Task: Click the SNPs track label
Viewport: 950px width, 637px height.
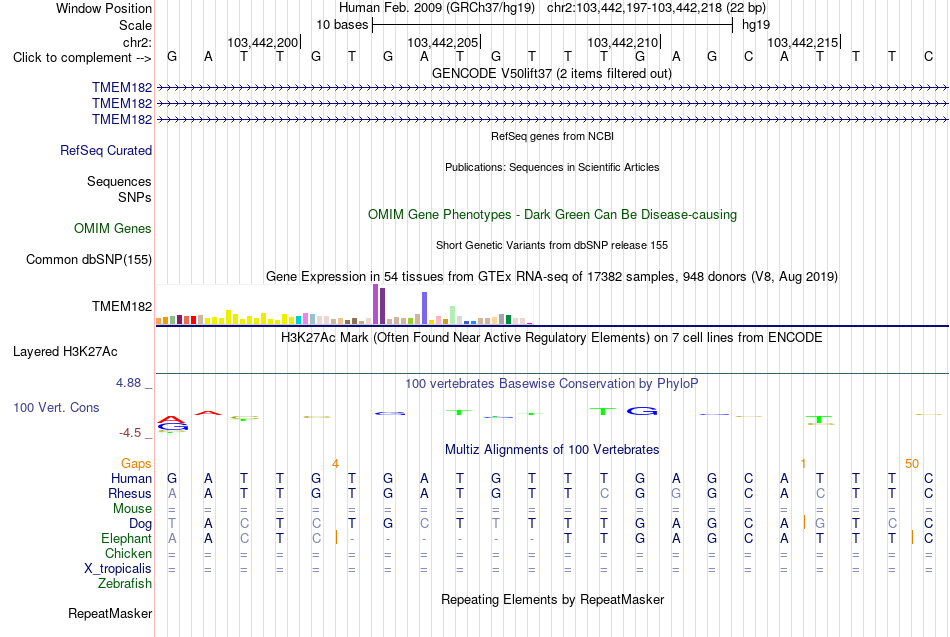Action: [x=135, y=198]
